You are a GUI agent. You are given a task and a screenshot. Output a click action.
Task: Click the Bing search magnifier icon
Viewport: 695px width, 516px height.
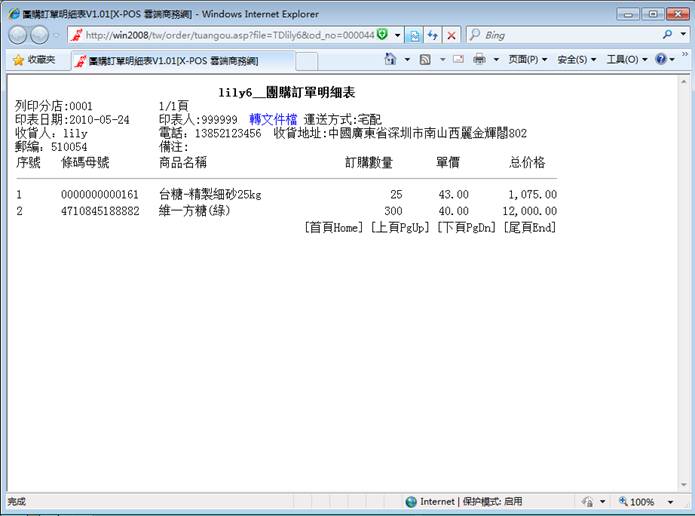pos(669,35)
